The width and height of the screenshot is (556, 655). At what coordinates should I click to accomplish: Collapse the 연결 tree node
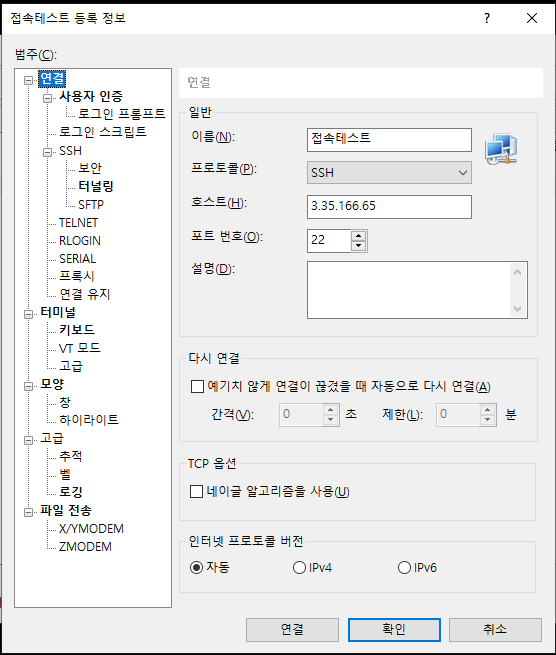tap(28, 80)
